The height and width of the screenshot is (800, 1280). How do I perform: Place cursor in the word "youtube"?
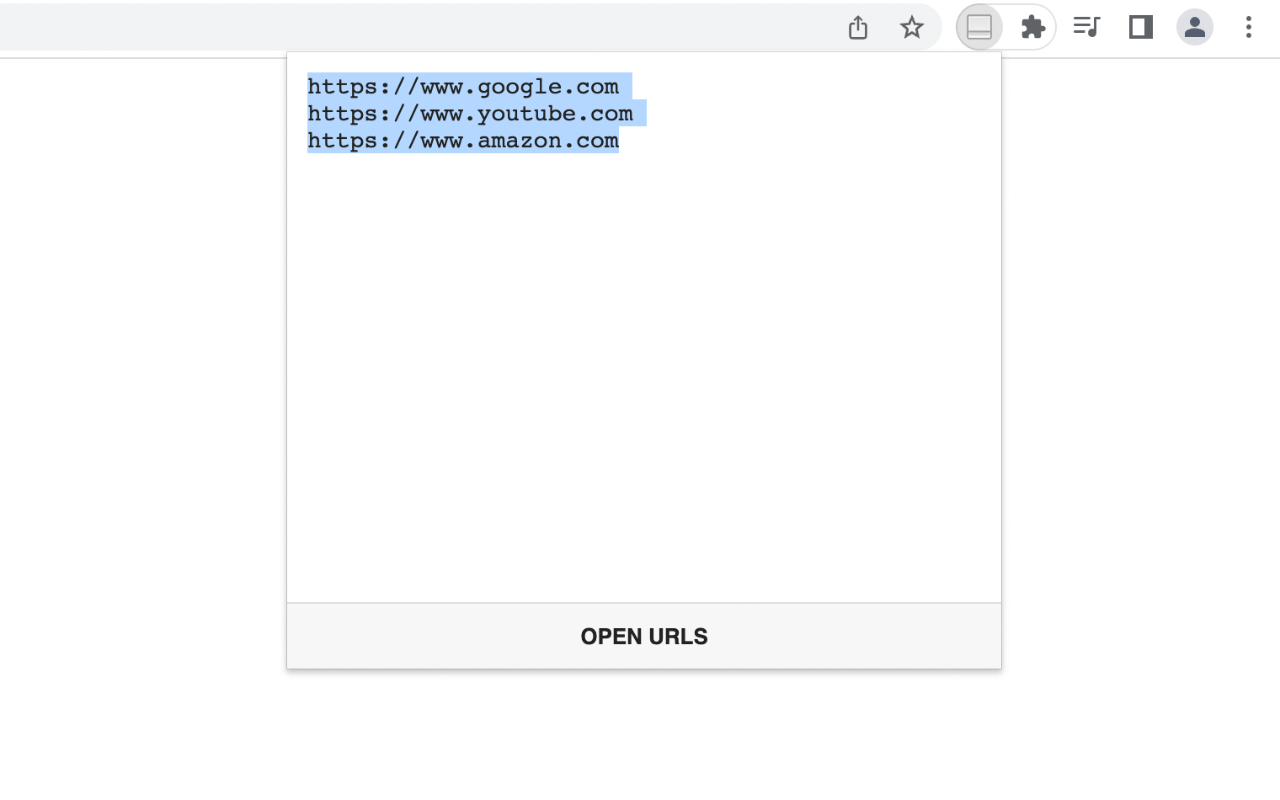click(526, 114)
